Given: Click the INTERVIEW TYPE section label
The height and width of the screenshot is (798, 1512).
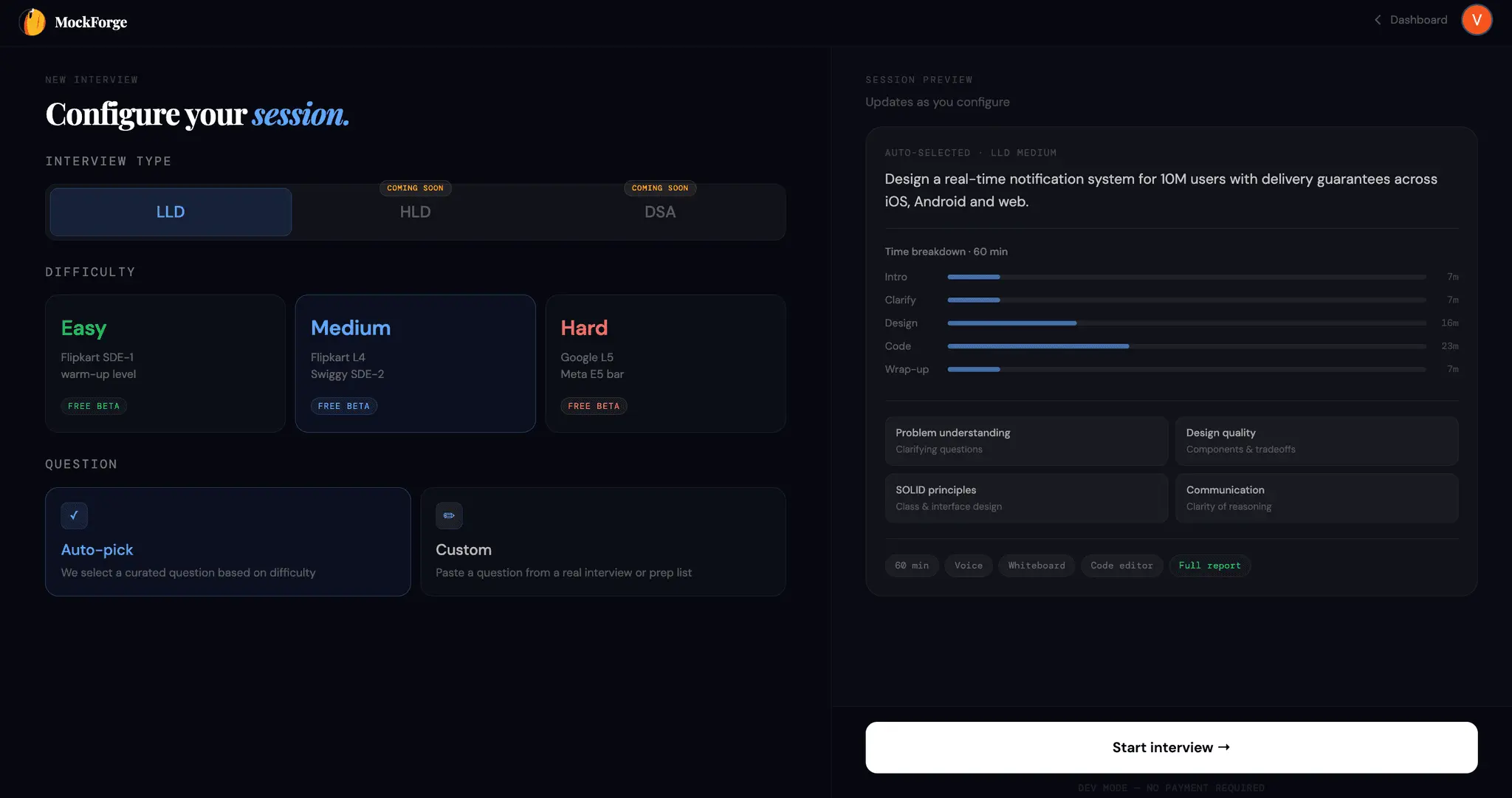Looking at the screenshot, I should [109, 161].
